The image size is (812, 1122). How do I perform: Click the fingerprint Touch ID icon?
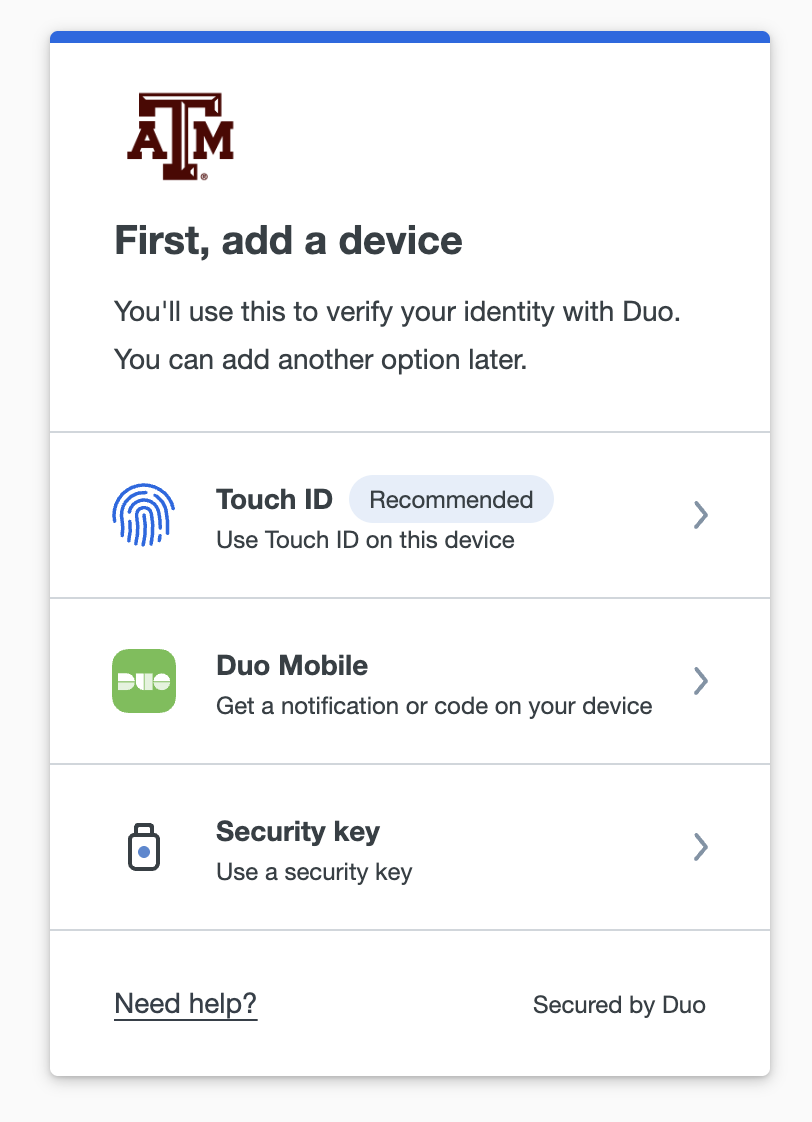(143, 514)
